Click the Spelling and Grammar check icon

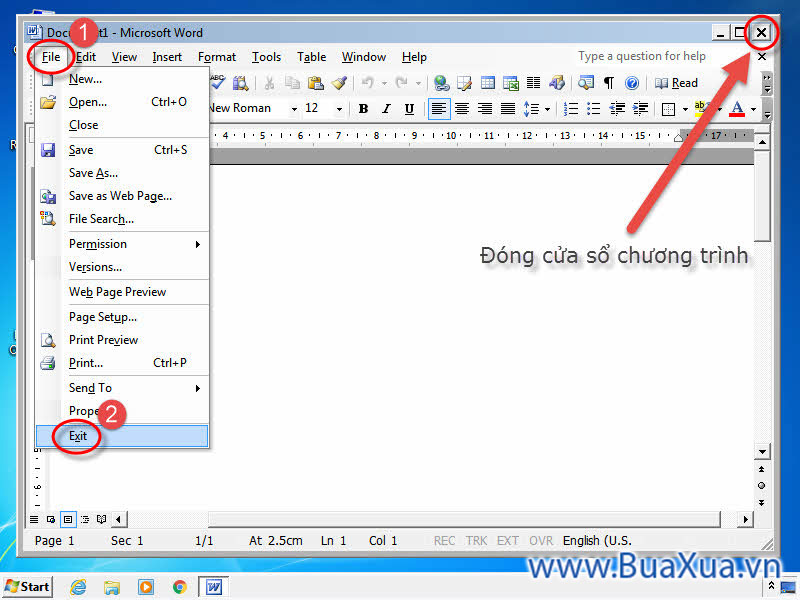218,82
